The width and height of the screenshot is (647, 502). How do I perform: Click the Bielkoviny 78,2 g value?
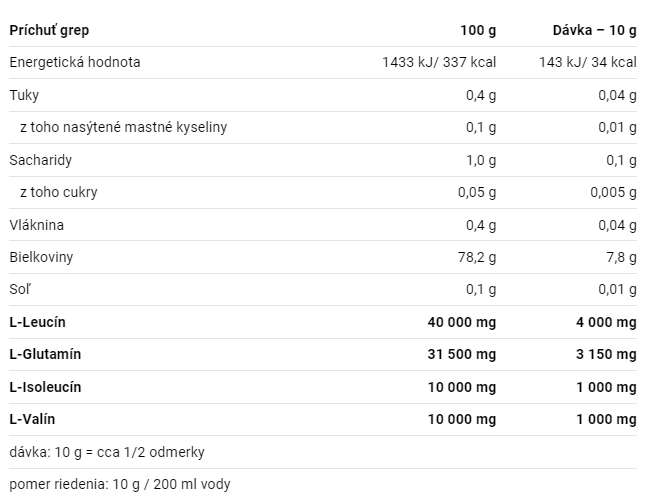pos(477,257)
